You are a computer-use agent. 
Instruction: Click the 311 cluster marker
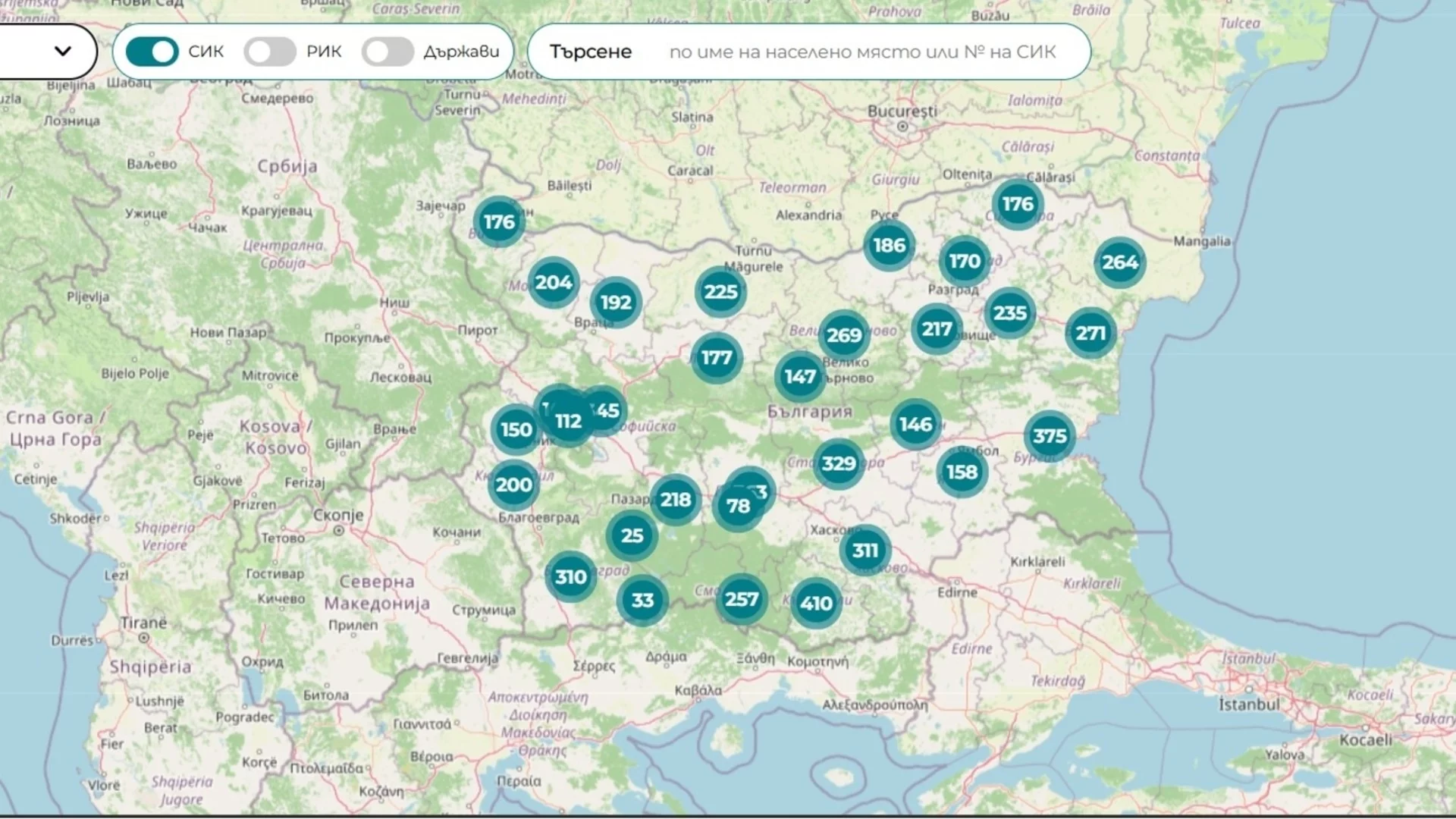coord(865,551)
